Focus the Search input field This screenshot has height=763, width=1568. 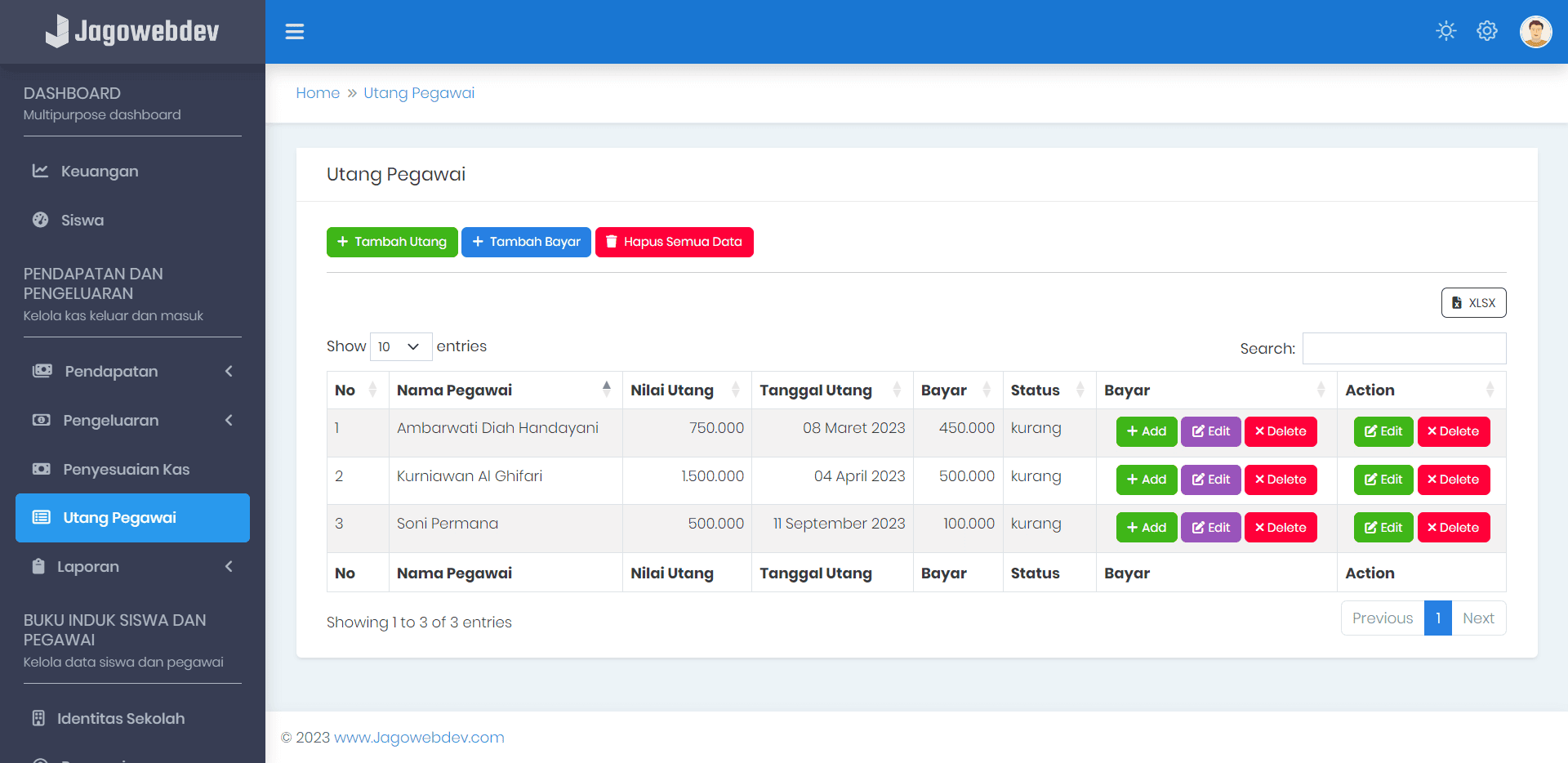click(x=1405, y=348)
